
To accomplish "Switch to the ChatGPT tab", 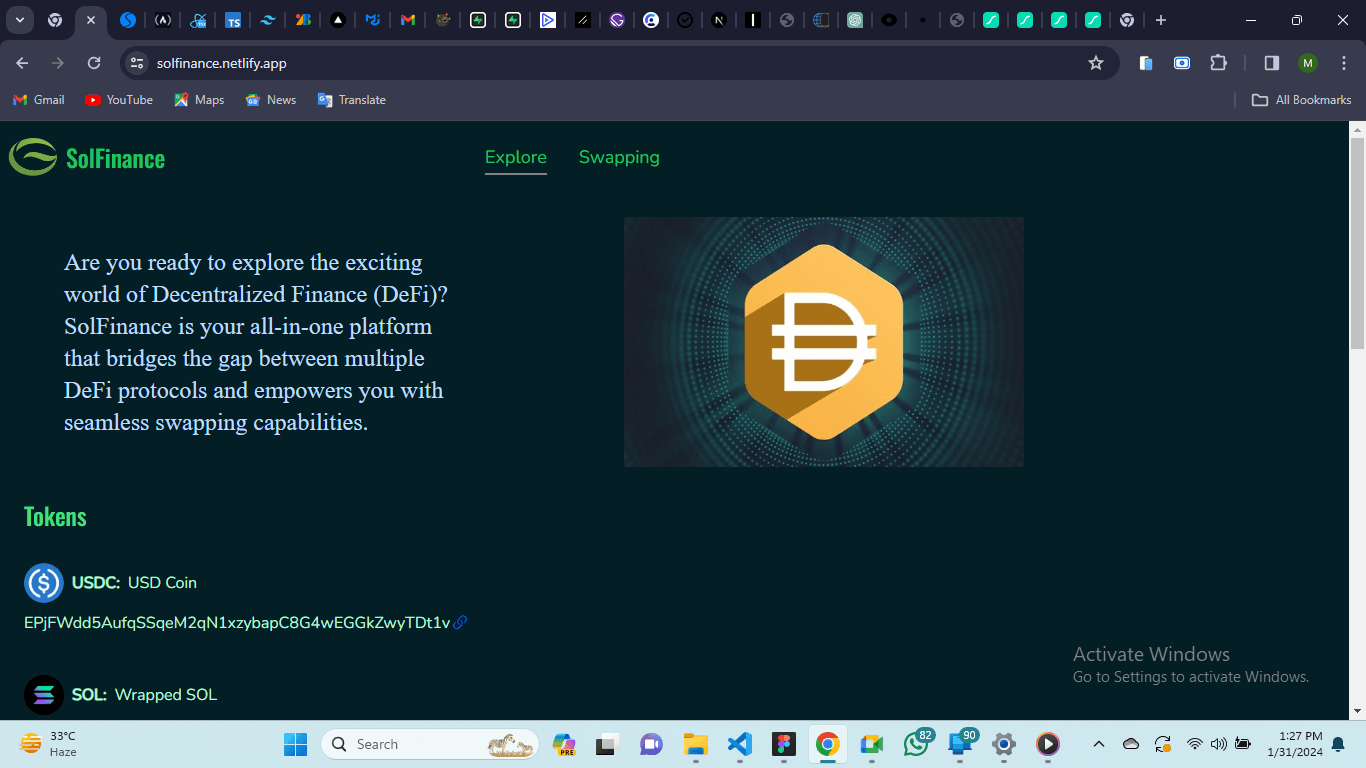I will pos(855,20).
